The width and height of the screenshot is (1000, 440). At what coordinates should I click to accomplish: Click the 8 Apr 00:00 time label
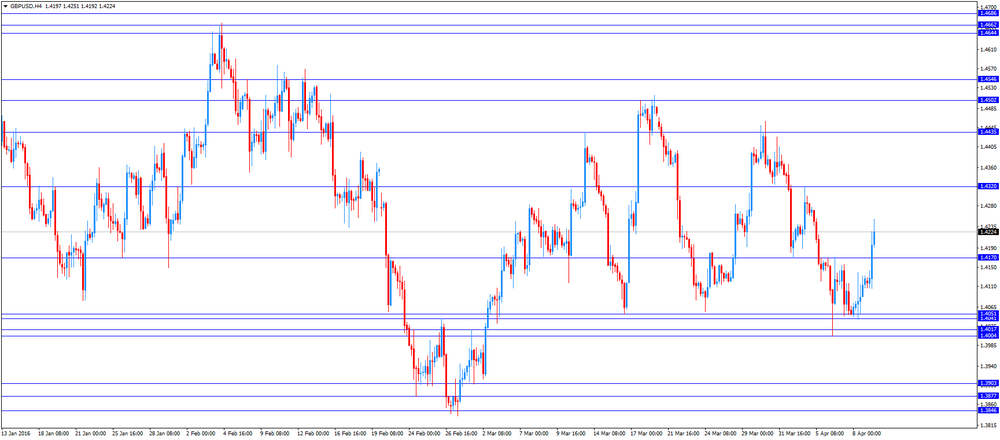[867, 432]
